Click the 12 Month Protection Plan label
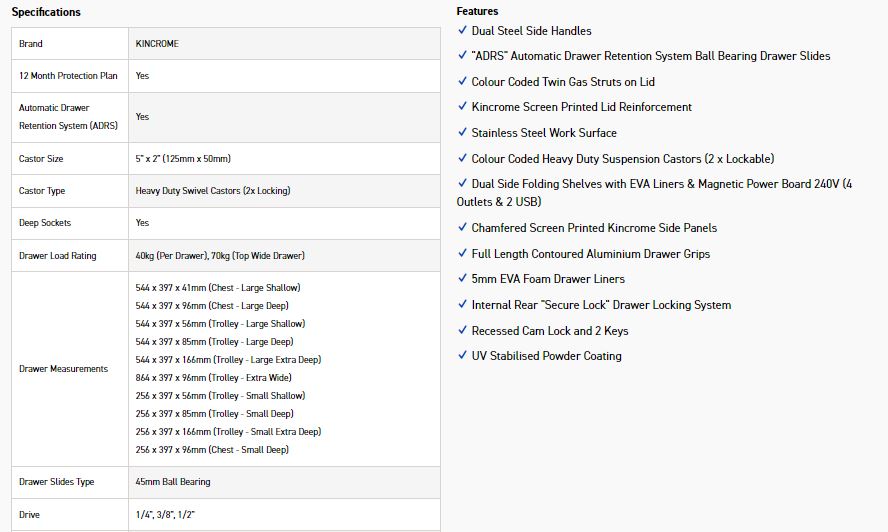Image resolution: width=888 pixels, height=532 pixels. click(x=68, y=76)
